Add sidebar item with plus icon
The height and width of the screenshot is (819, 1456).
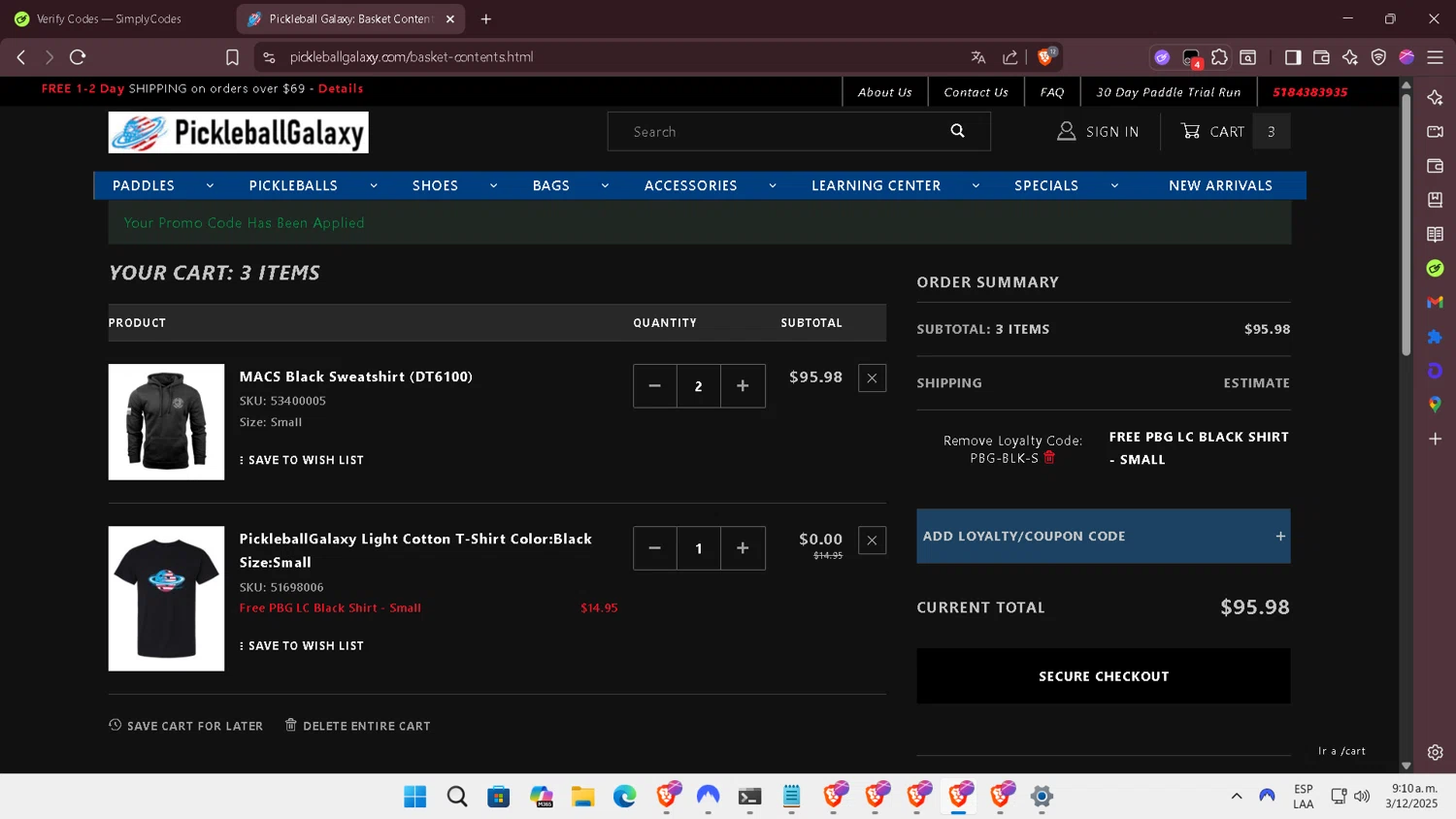1435,439
